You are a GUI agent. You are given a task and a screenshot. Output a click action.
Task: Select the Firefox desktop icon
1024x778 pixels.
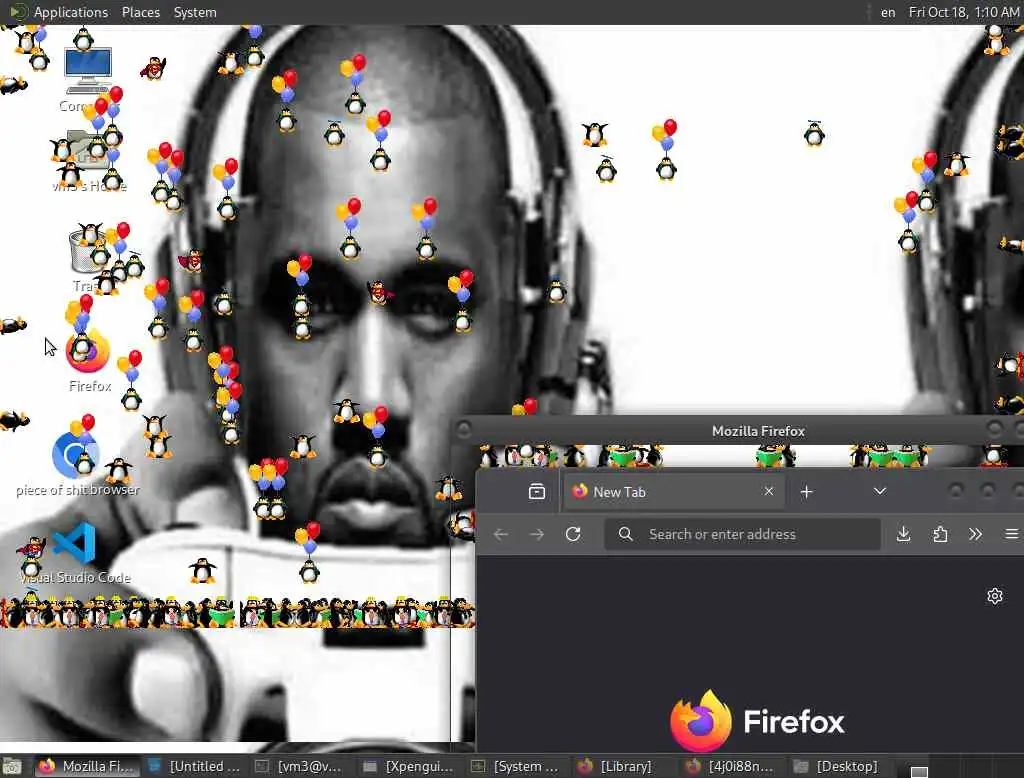coord(89,359)
